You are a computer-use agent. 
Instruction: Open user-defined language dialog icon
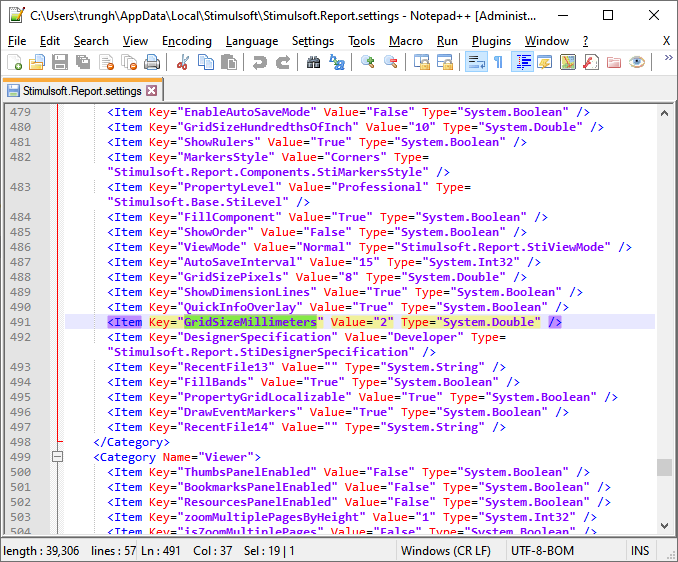click(x=545, y=62)
